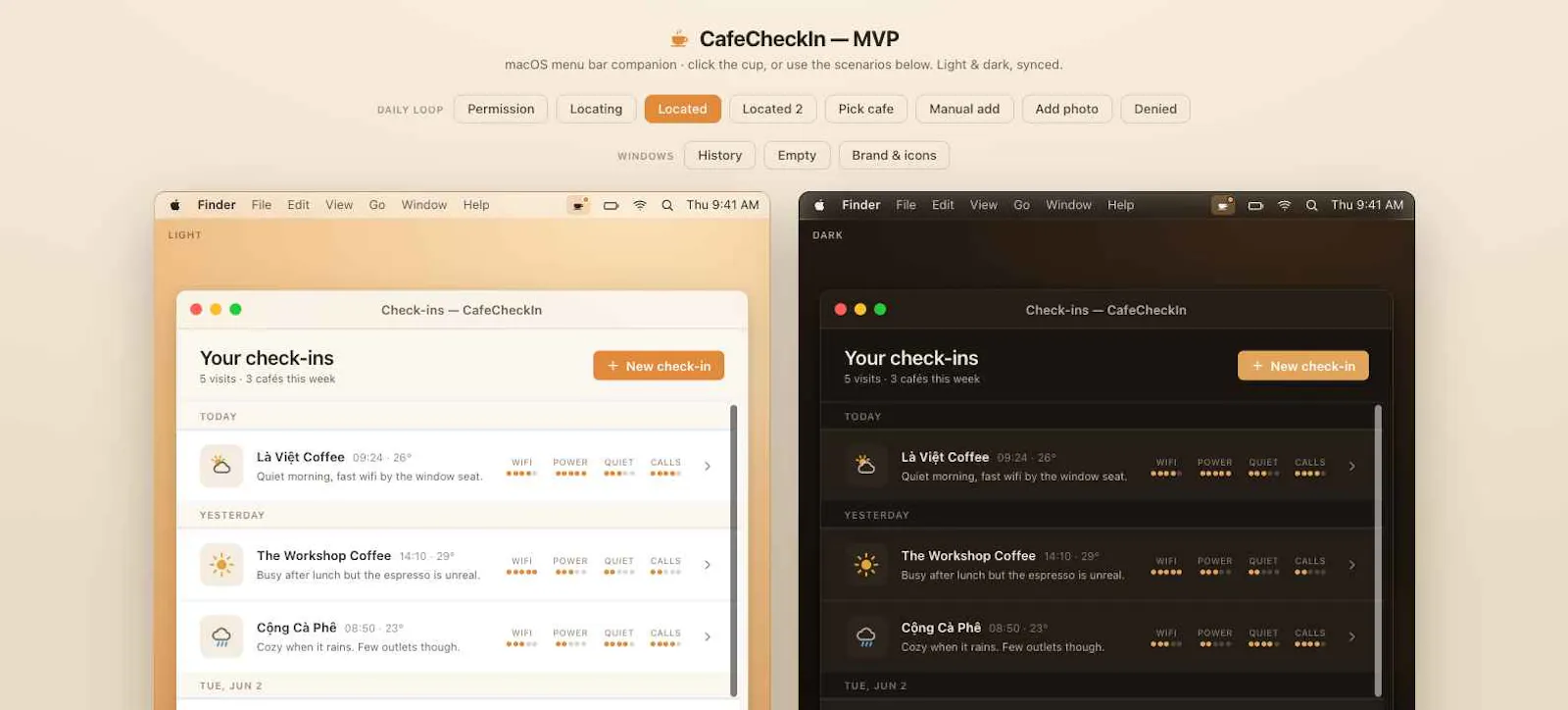Expand The Workshop Coffee chevron in dark window
The width and height of the screenshot is (1568, 710).
(1351, 565)
